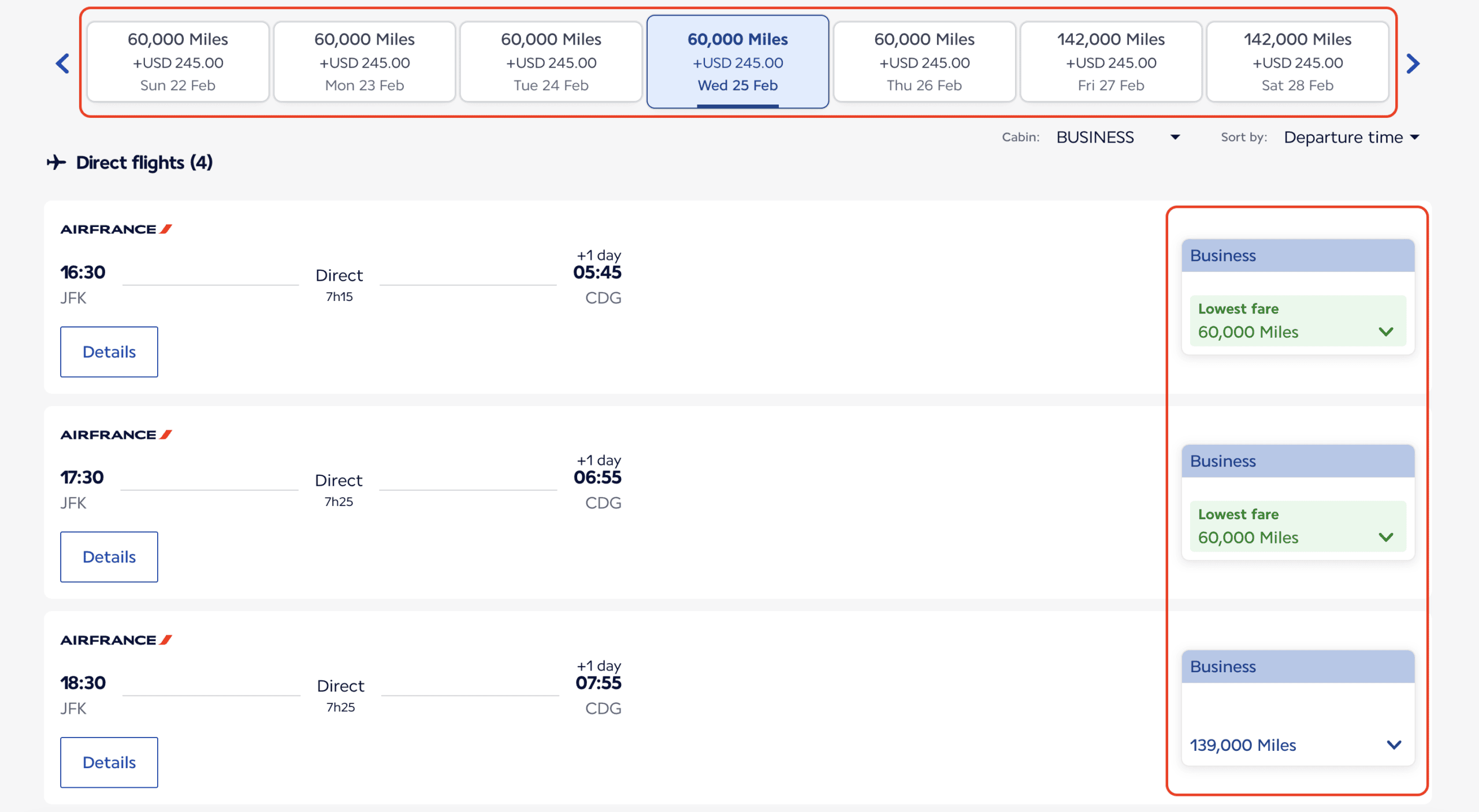
Task: Click the previous dates arrow
Action: pyautogui.click(x=62, y=64)
